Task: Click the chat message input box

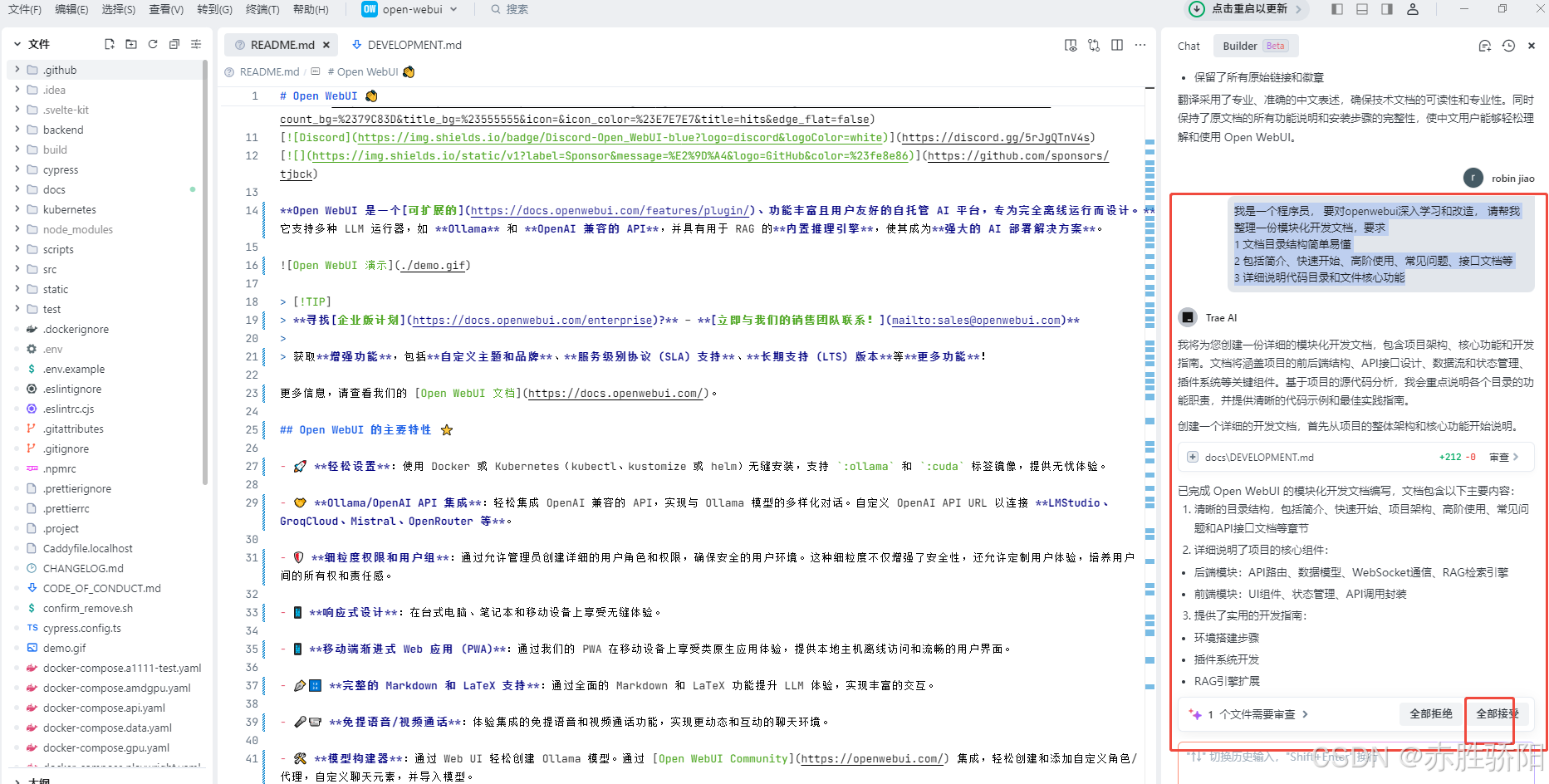Action: (1355, 762)
